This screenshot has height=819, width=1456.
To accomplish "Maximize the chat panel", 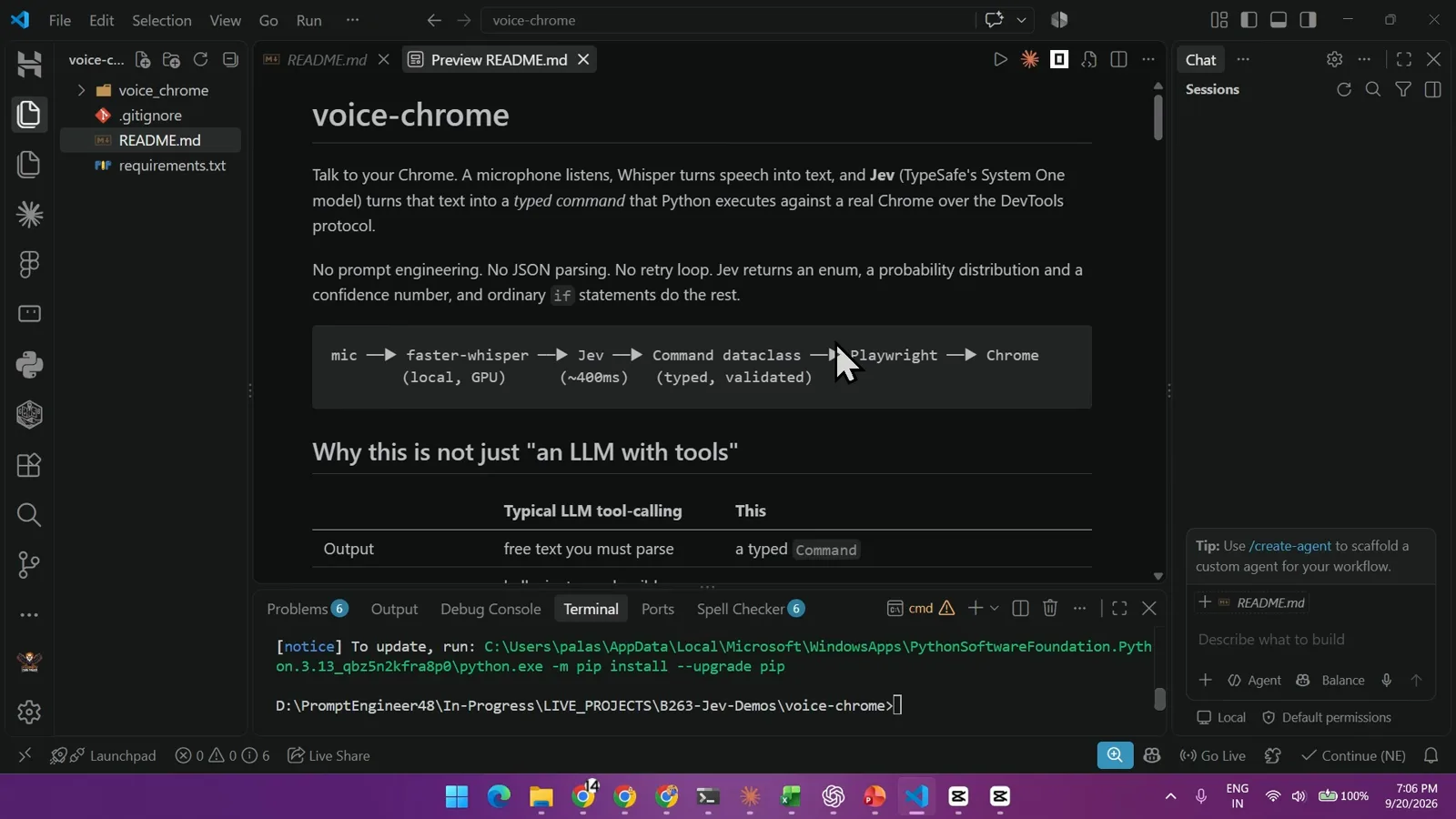I will click(x=1404, y=60).
